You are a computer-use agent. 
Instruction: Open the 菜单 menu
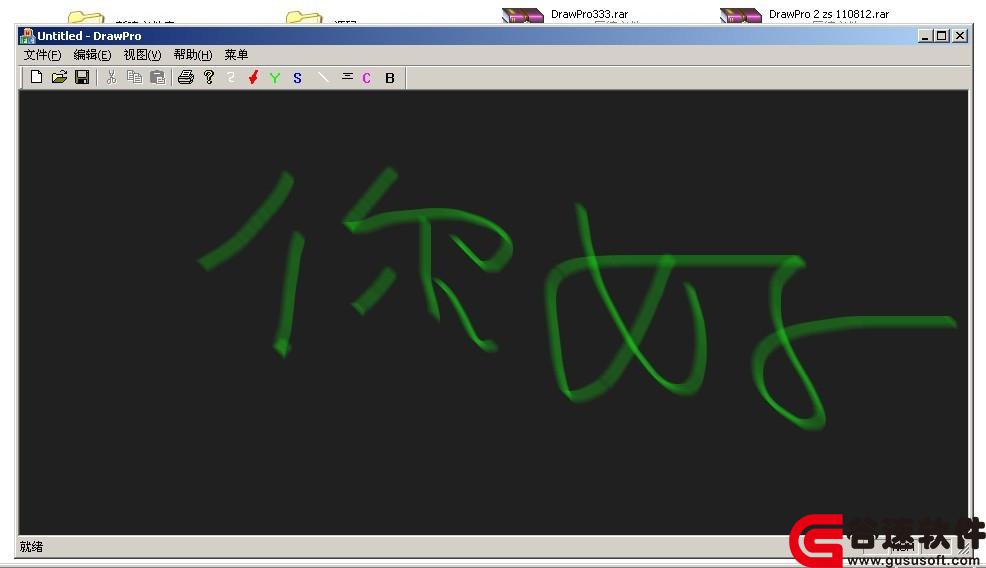236,55
